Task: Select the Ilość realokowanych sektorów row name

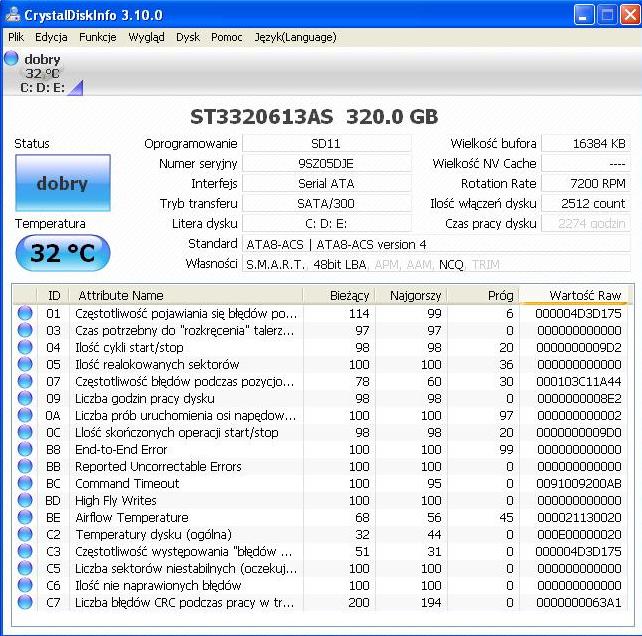Action: click(157, 364)
